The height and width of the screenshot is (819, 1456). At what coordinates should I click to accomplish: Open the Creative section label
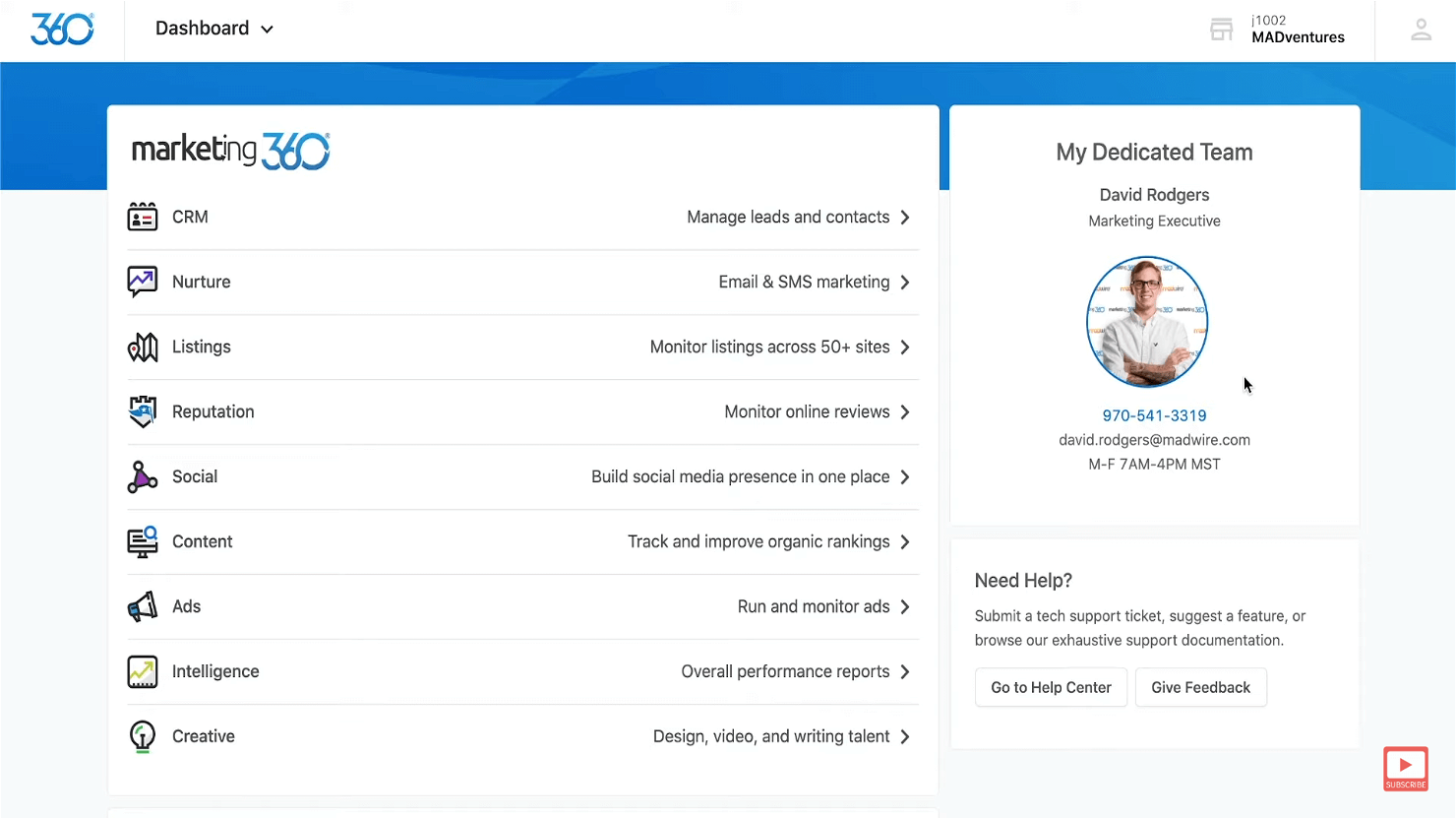204,736
